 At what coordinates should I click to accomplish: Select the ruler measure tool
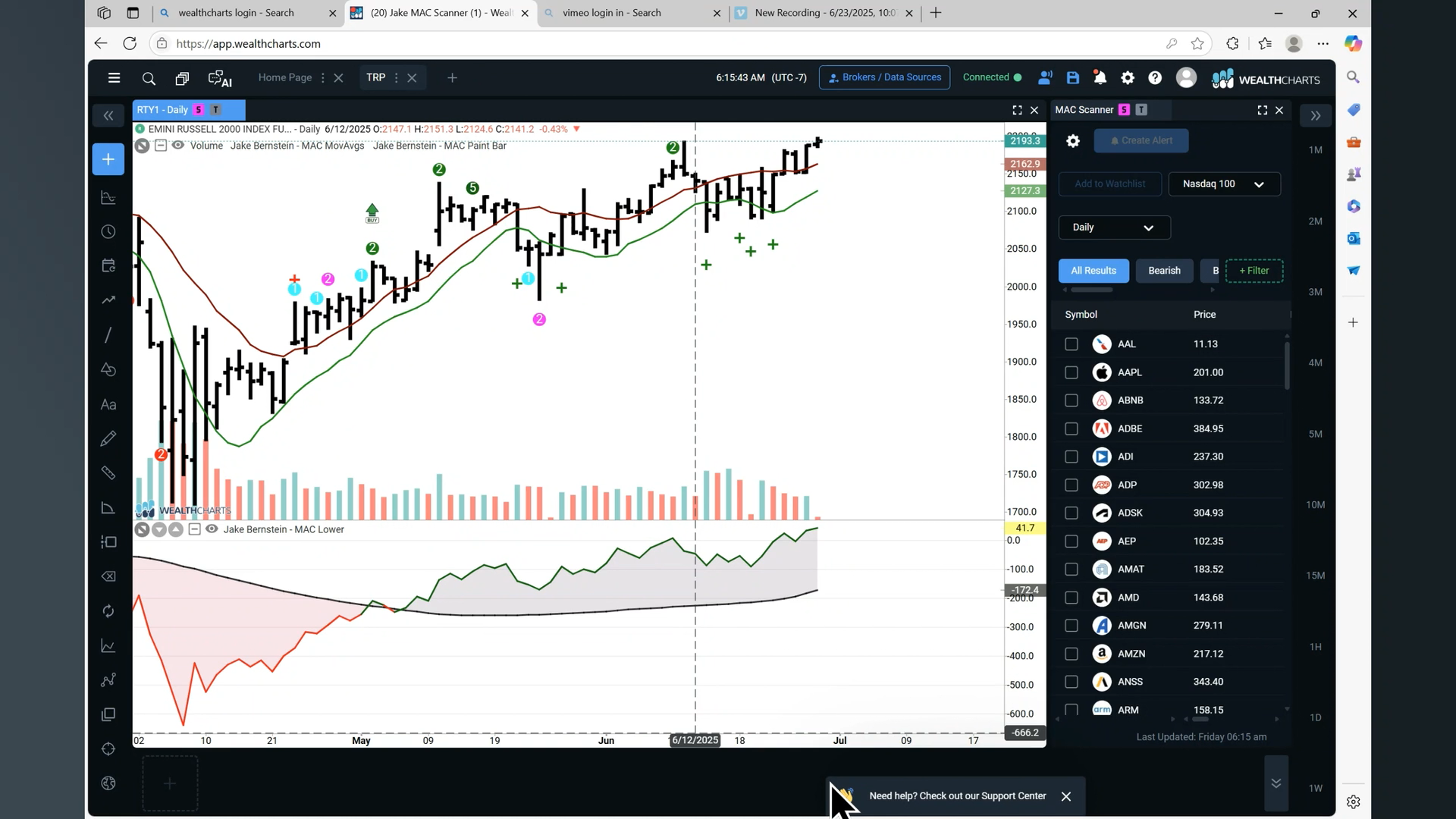tap(108, 473)
